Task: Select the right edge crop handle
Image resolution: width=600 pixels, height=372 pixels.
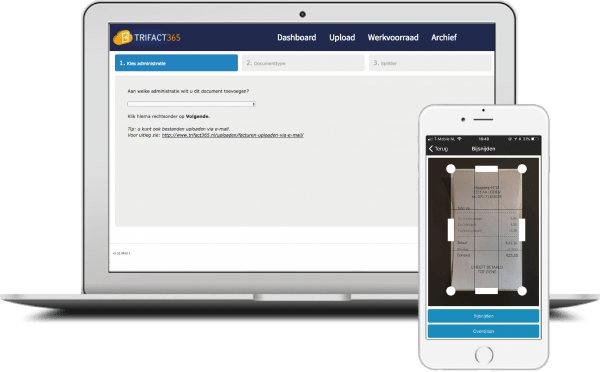Action: [x=522, y=230]
